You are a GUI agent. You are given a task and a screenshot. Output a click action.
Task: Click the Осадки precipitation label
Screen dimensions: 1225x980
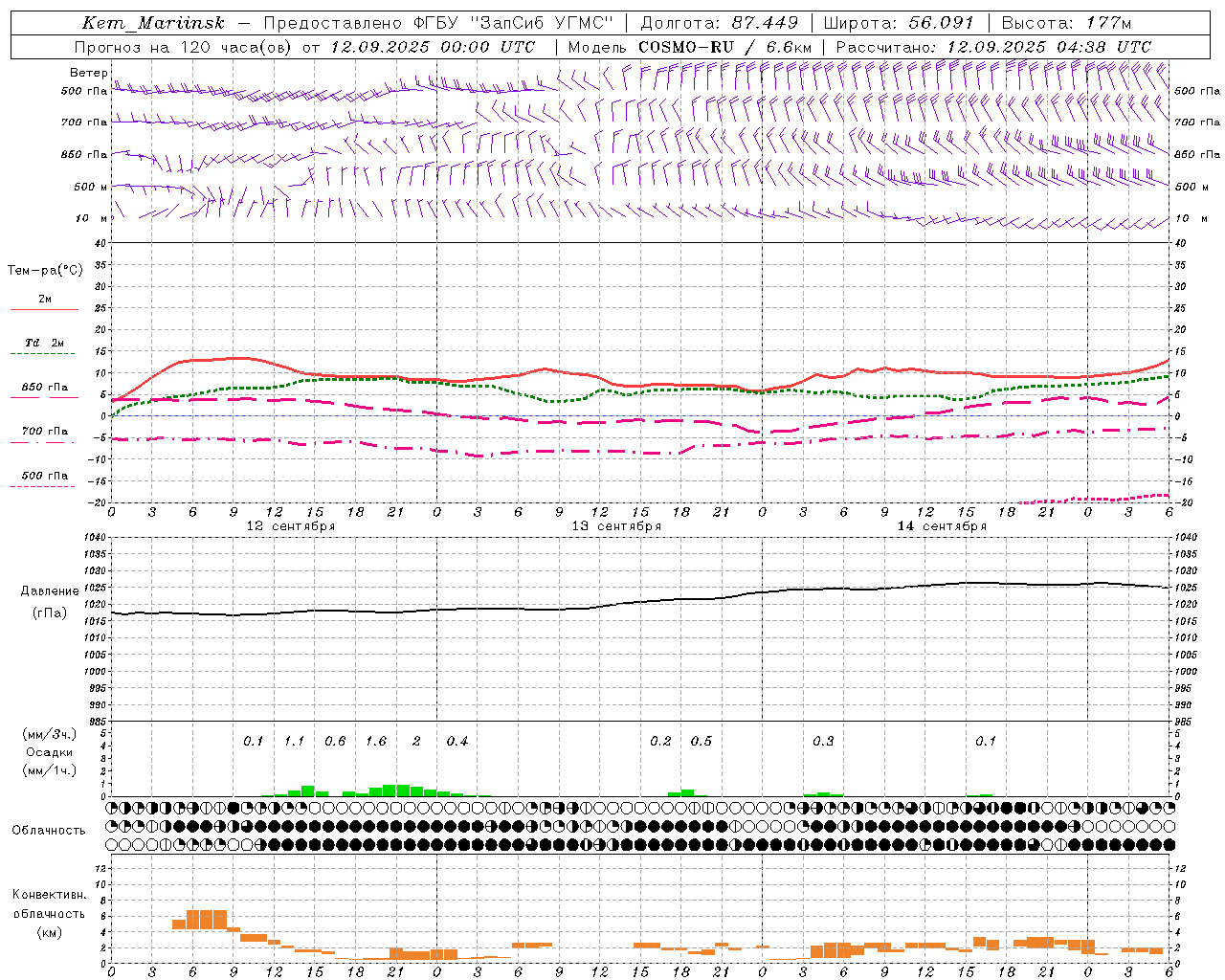pyautogui.click(x=50, y=752)
